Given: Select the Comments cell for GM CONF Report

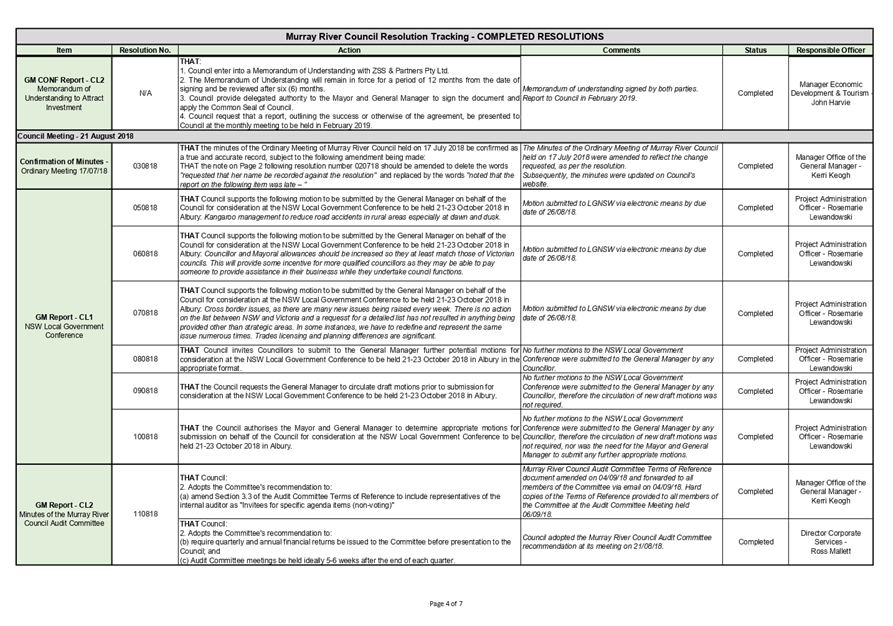Looking at the screenshot, I should [620, 95].
